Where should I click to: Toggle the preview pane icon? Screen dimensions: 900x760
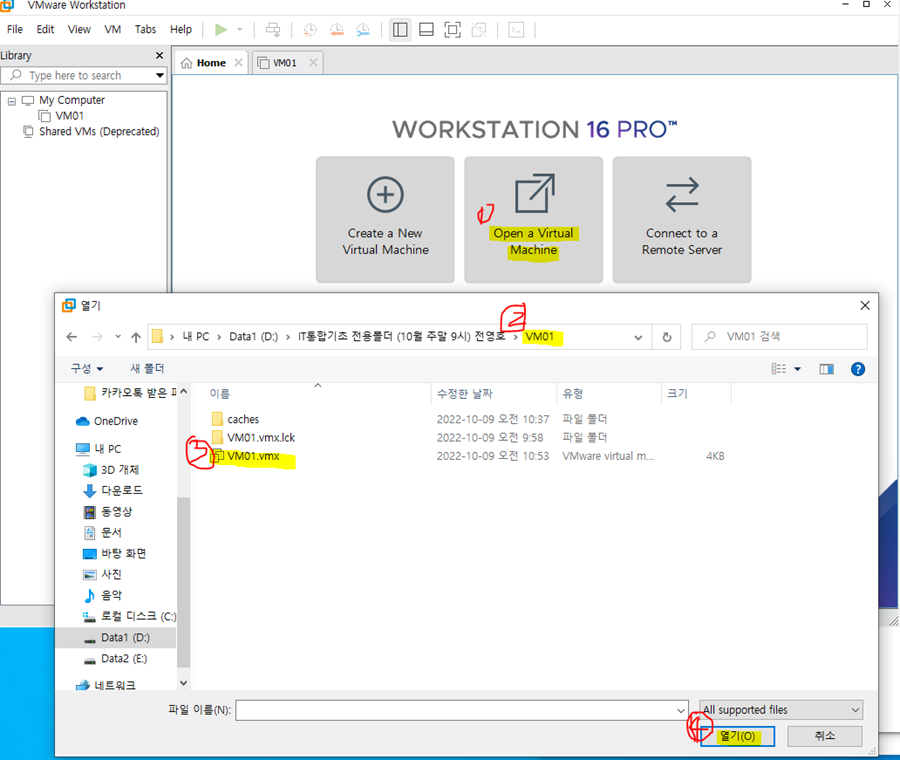[x=827, y=369]
